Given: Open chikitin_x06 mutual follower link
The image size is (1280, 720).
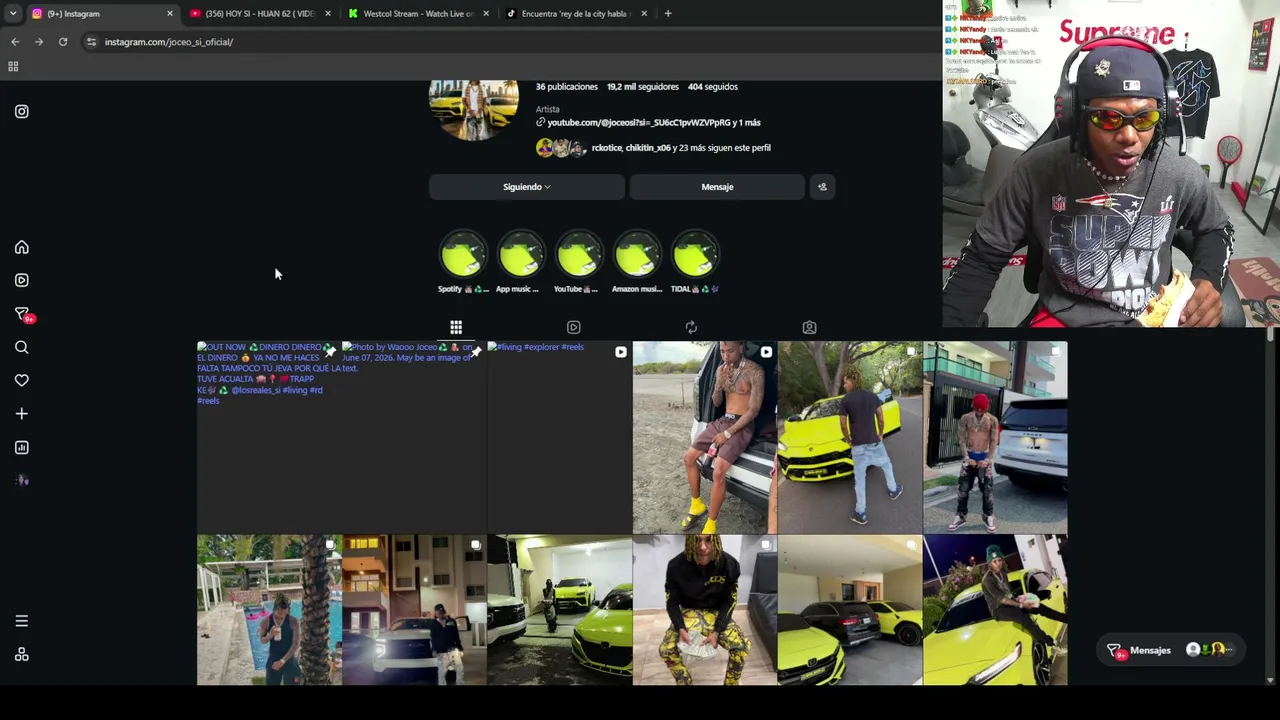Looking at the screenshot, I should 649,148.
